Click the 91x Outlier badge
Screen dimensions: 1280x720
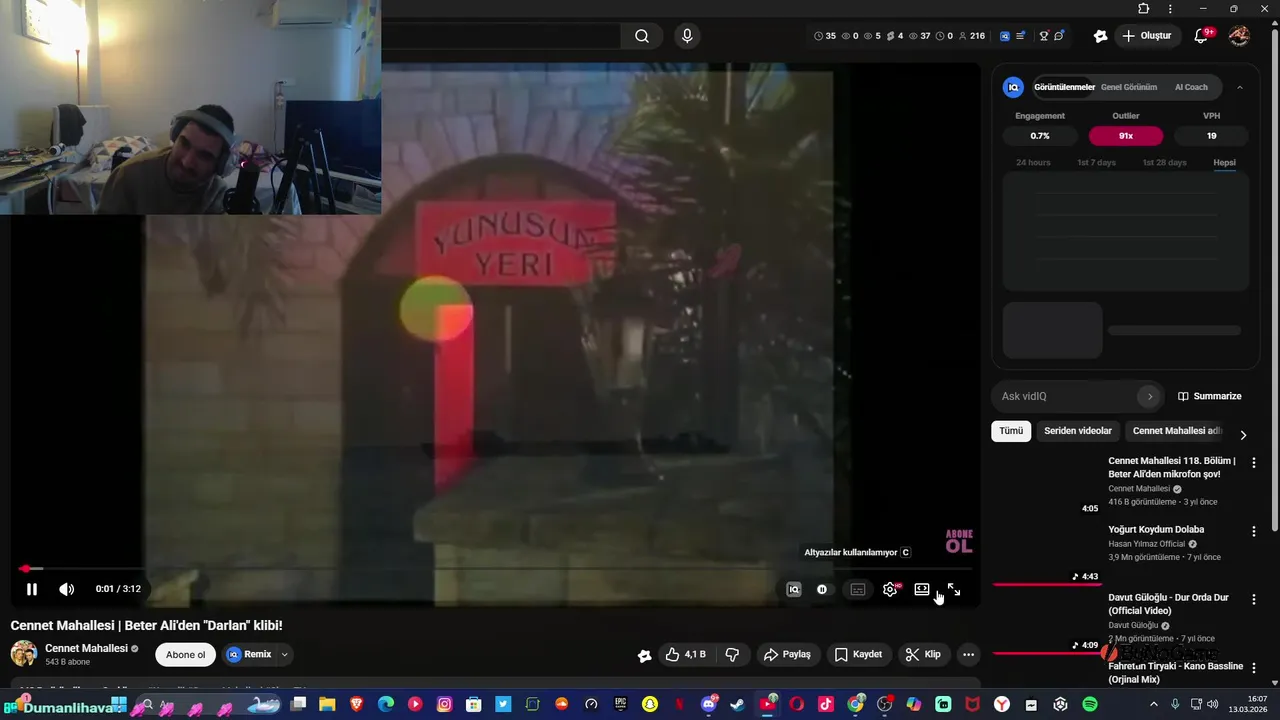(x=1126, y=136)
